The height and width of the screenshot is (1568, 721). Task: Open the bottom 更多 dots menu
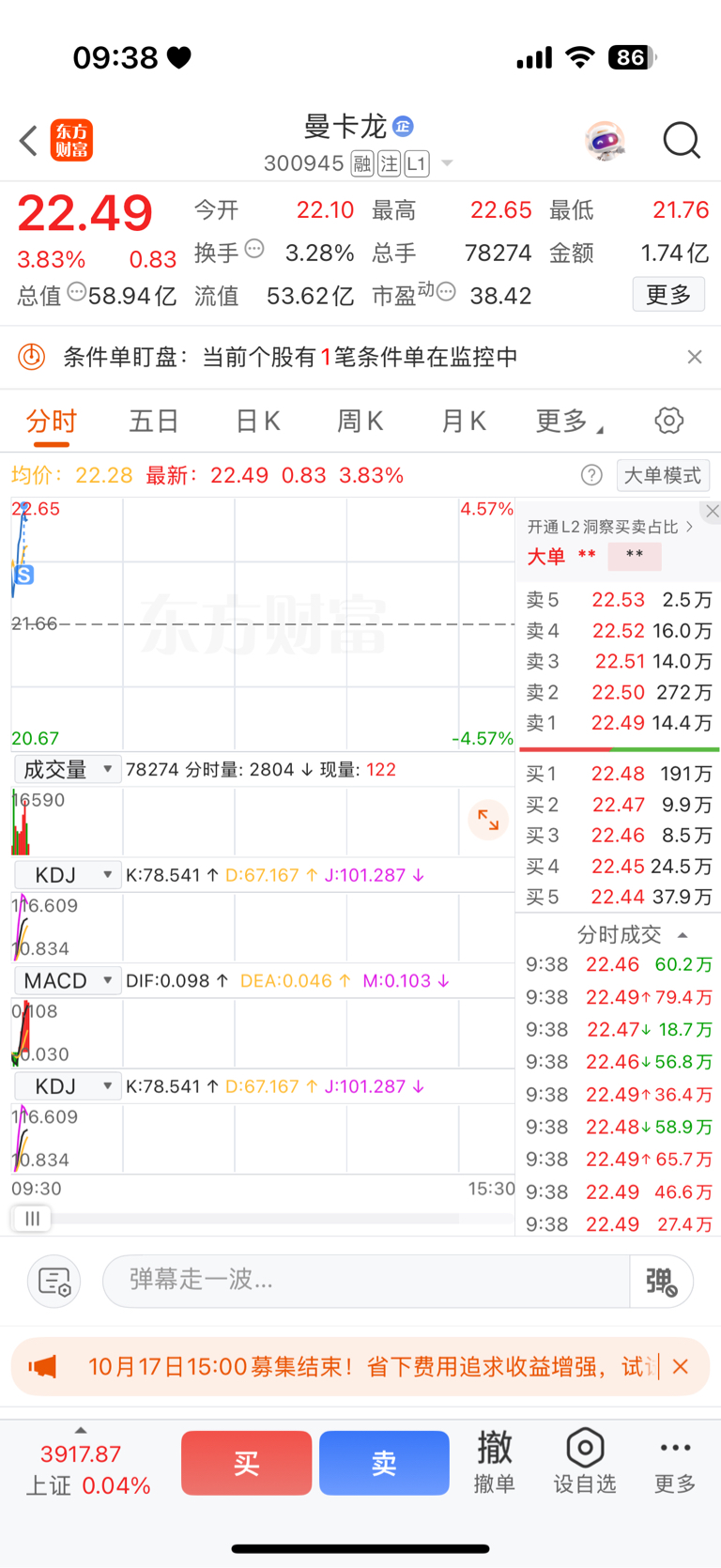click(675, 1462)
